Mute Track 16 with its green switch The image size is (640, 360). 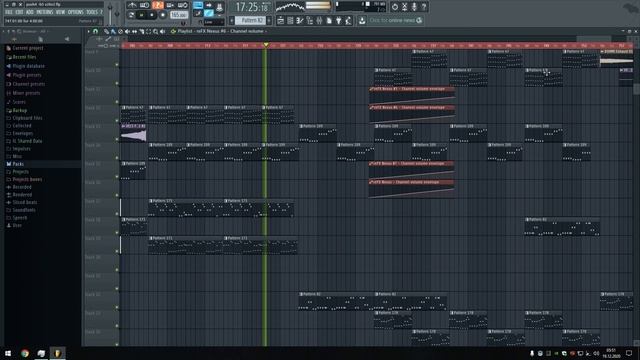click(117, 196)
